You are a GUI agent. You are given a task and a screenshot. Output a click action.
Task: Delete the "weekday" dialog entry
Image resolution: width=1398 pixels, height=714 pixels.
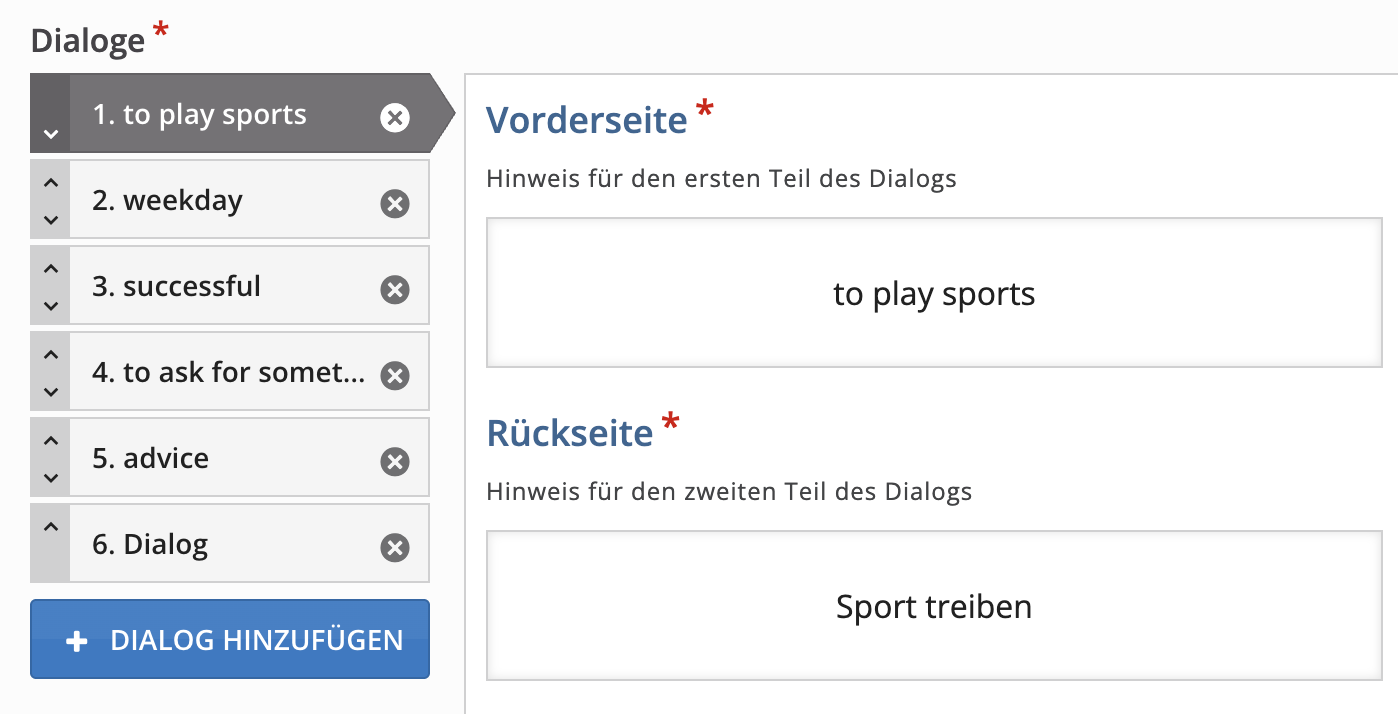click(x=395, y=204)
